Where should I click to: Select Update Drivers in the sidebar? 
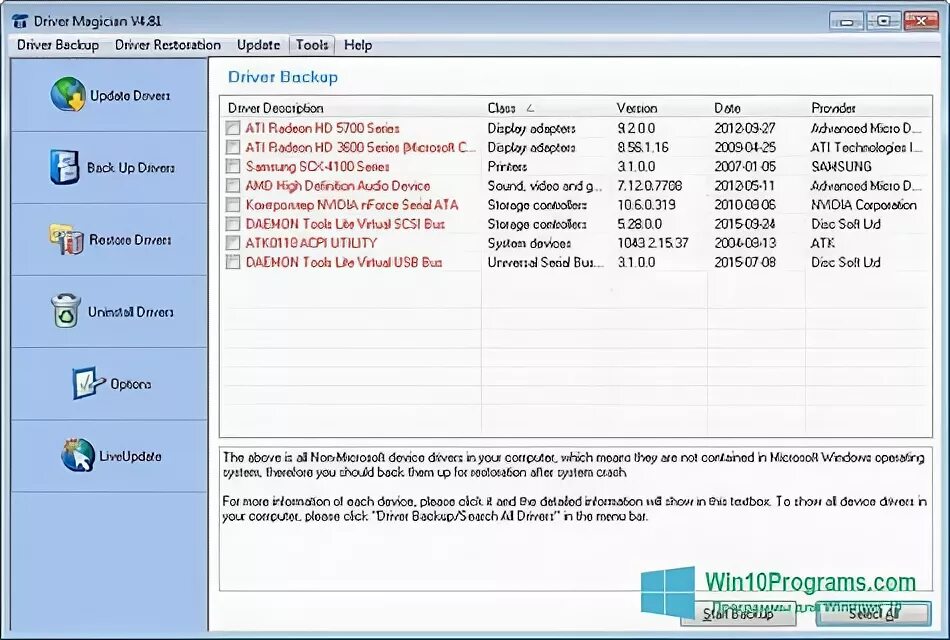click(103, 94)
